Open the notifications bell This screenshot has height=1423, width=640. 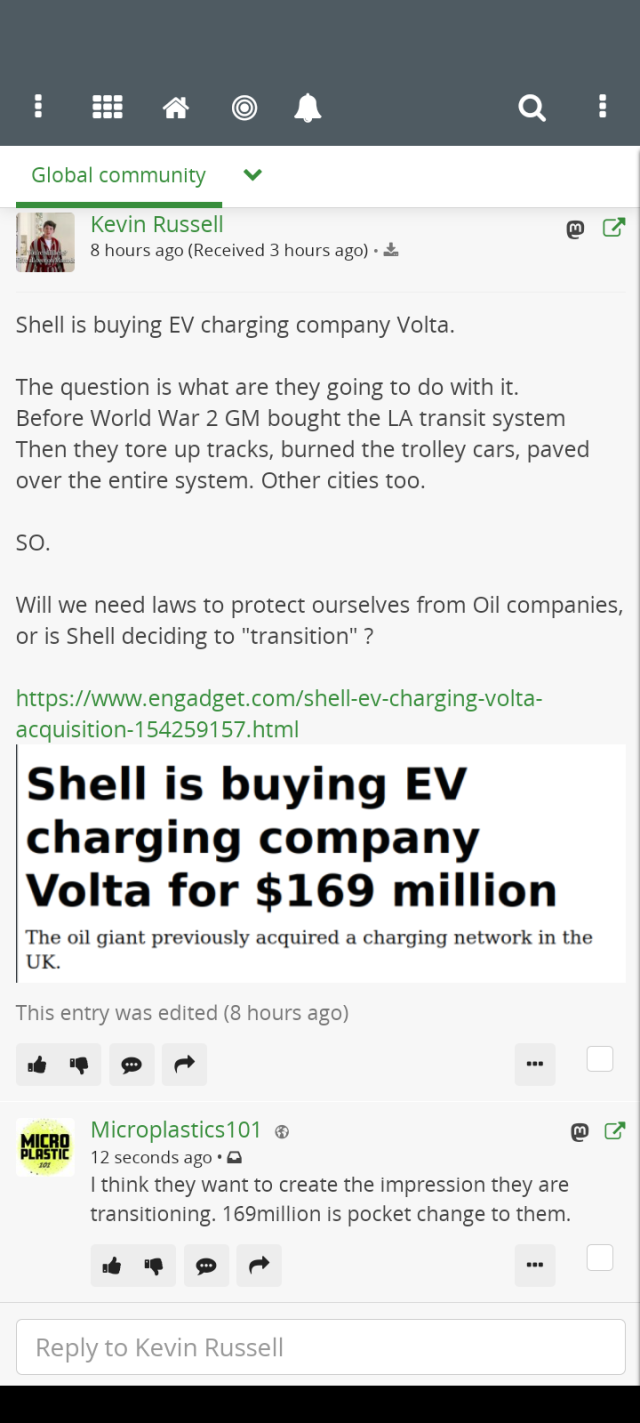(308, 107)
